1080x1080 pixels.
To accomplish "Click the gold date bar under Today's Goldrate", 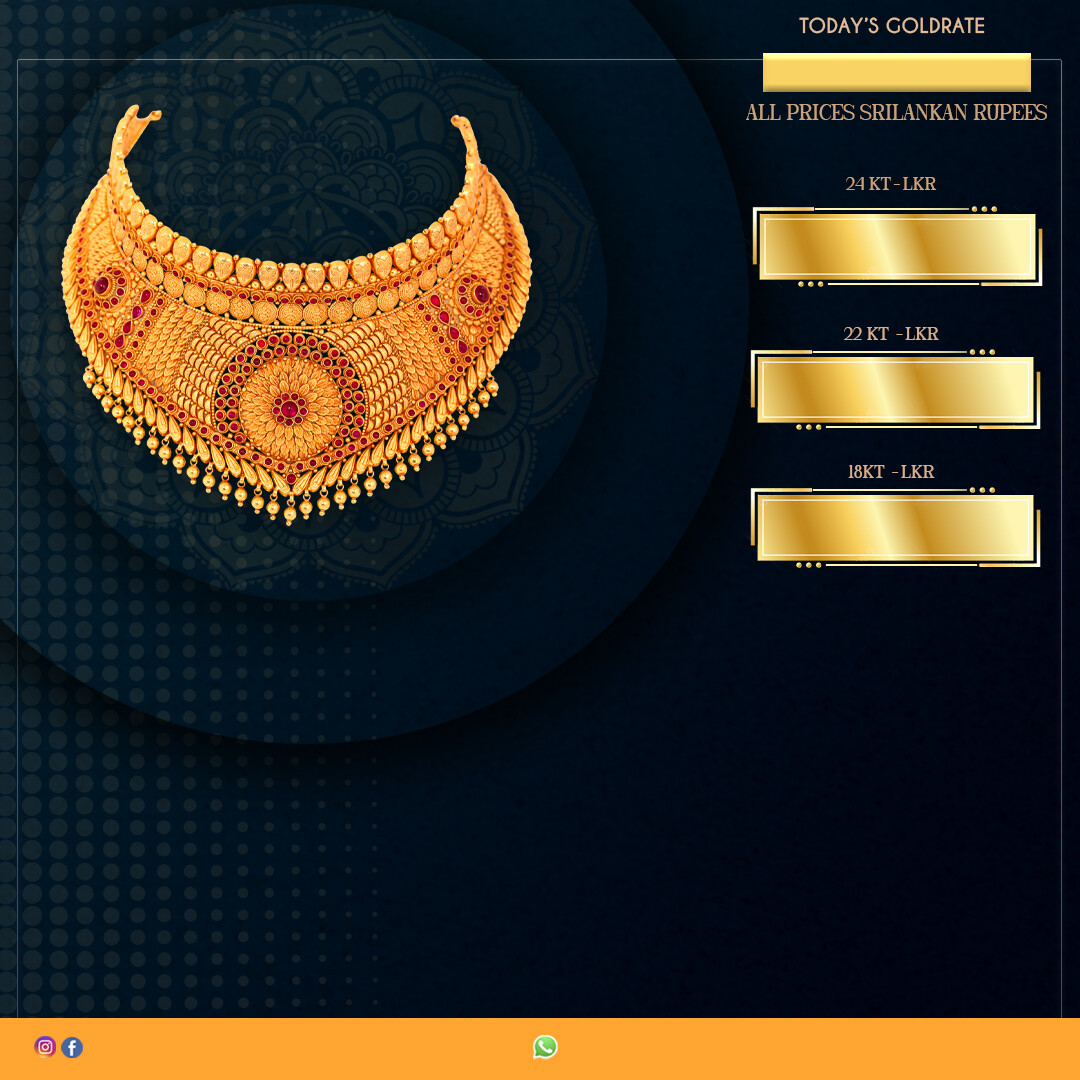I will tap(897, 72).
